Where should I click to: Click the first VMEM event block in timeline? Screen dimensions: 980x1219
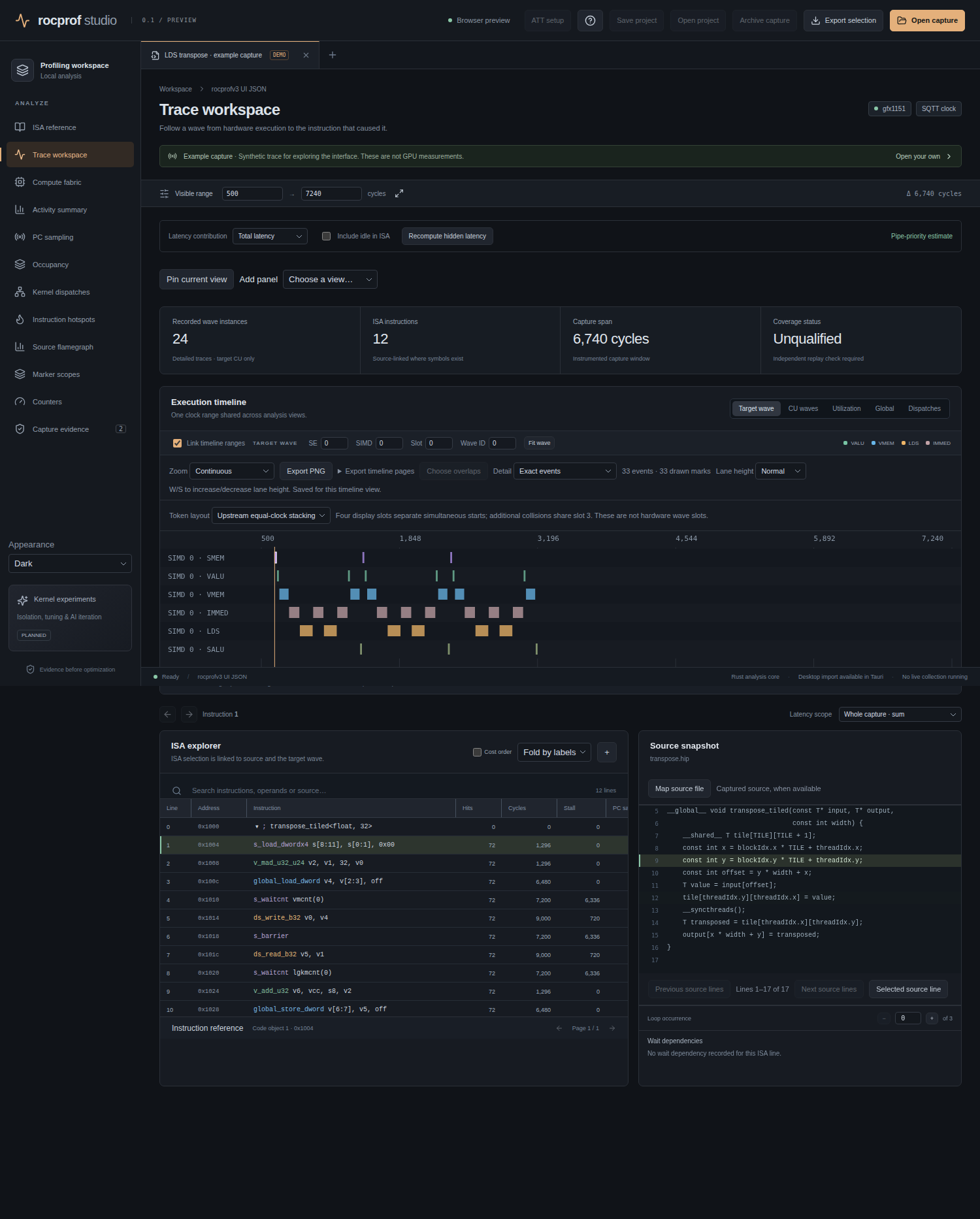point(284,594)
